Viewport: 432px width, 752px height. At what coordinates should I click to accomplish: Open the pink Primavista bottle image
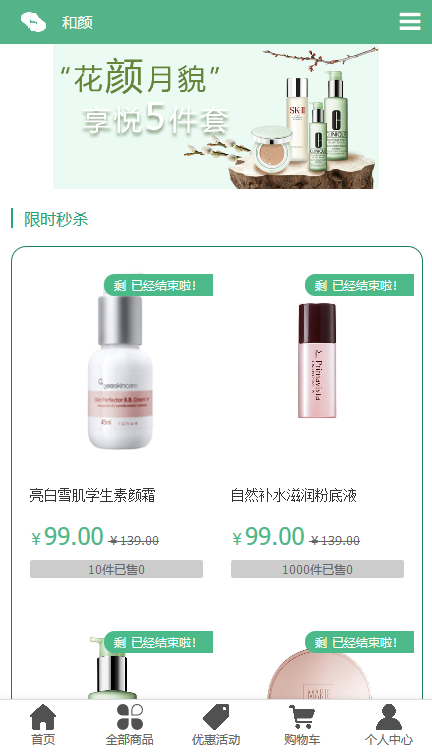(x=317, y=360)
